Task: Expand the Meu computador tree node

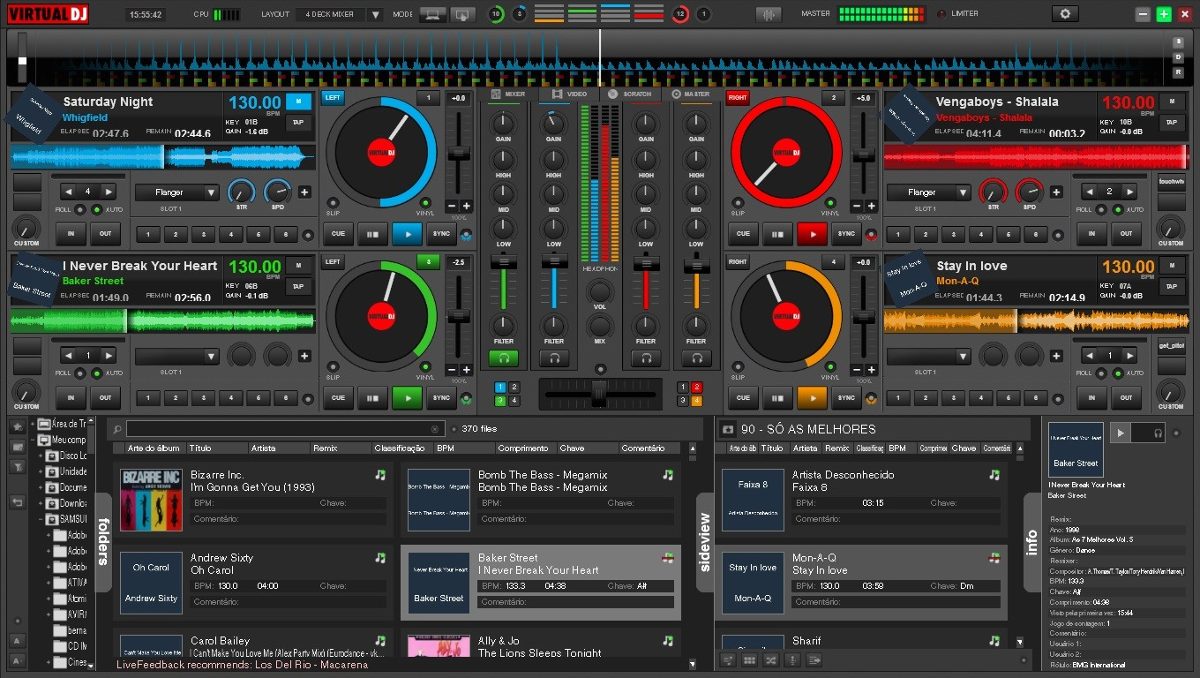Action: pyautogui.click(x=31, y=440)
